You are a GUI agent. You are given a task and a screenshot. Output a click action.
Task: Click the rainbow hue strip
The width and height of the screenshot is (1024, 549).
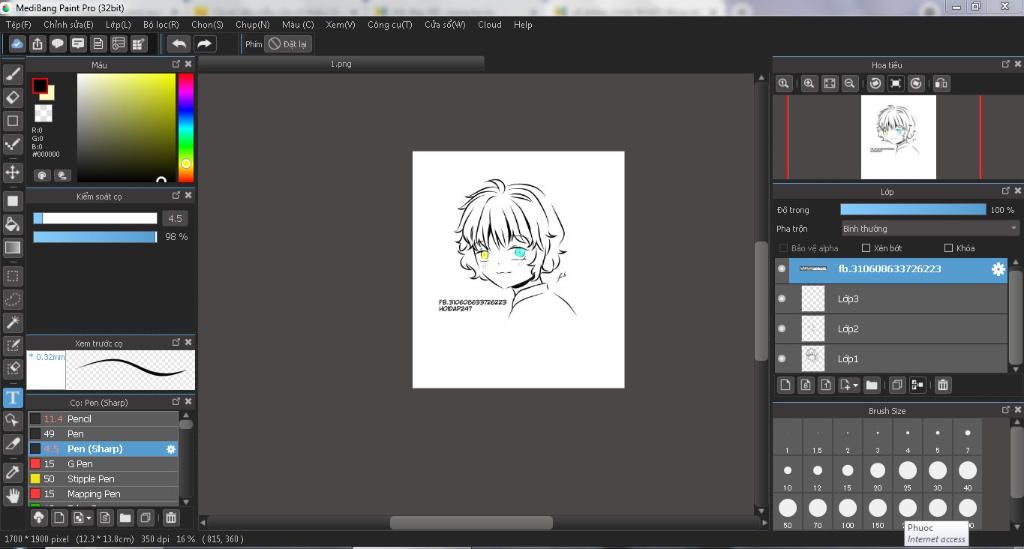186,127
